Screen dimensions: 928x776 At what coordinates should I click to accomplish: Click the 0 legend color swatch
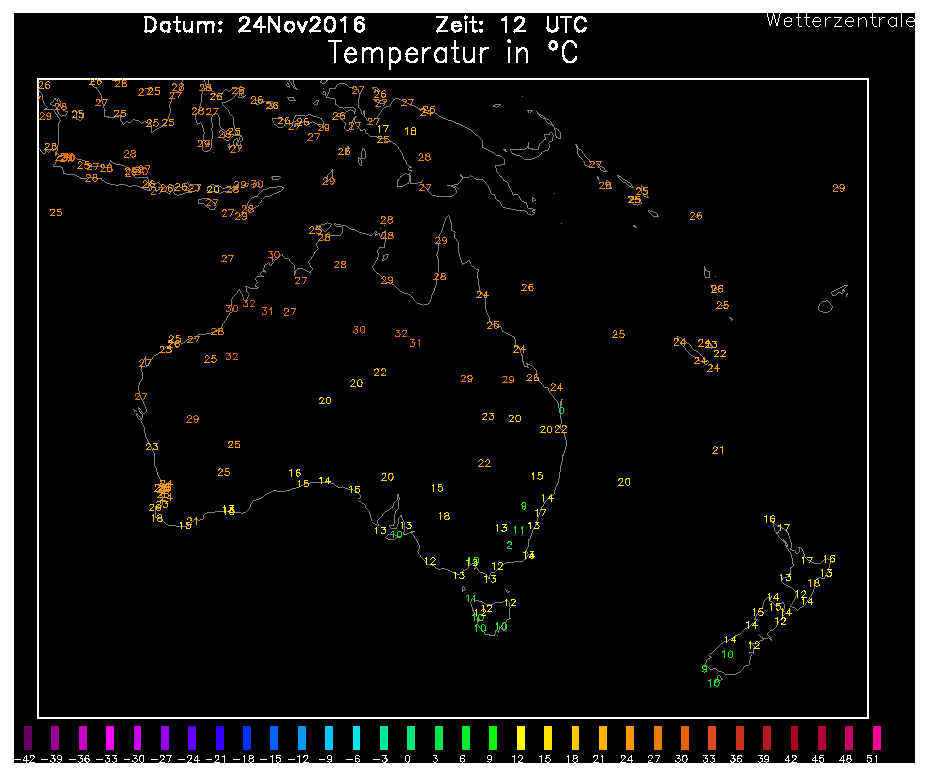(x=411, y=737)
